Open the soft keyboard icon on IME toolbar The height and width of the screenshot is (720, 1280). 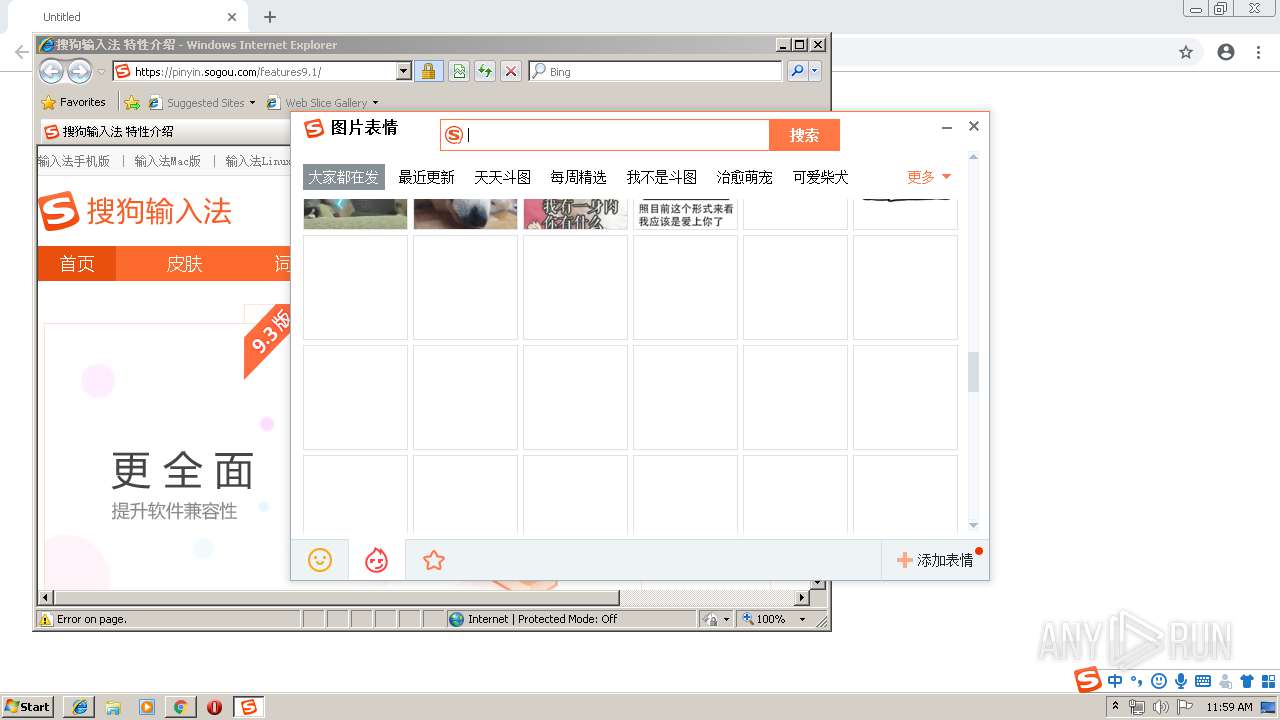(1203, 681)
